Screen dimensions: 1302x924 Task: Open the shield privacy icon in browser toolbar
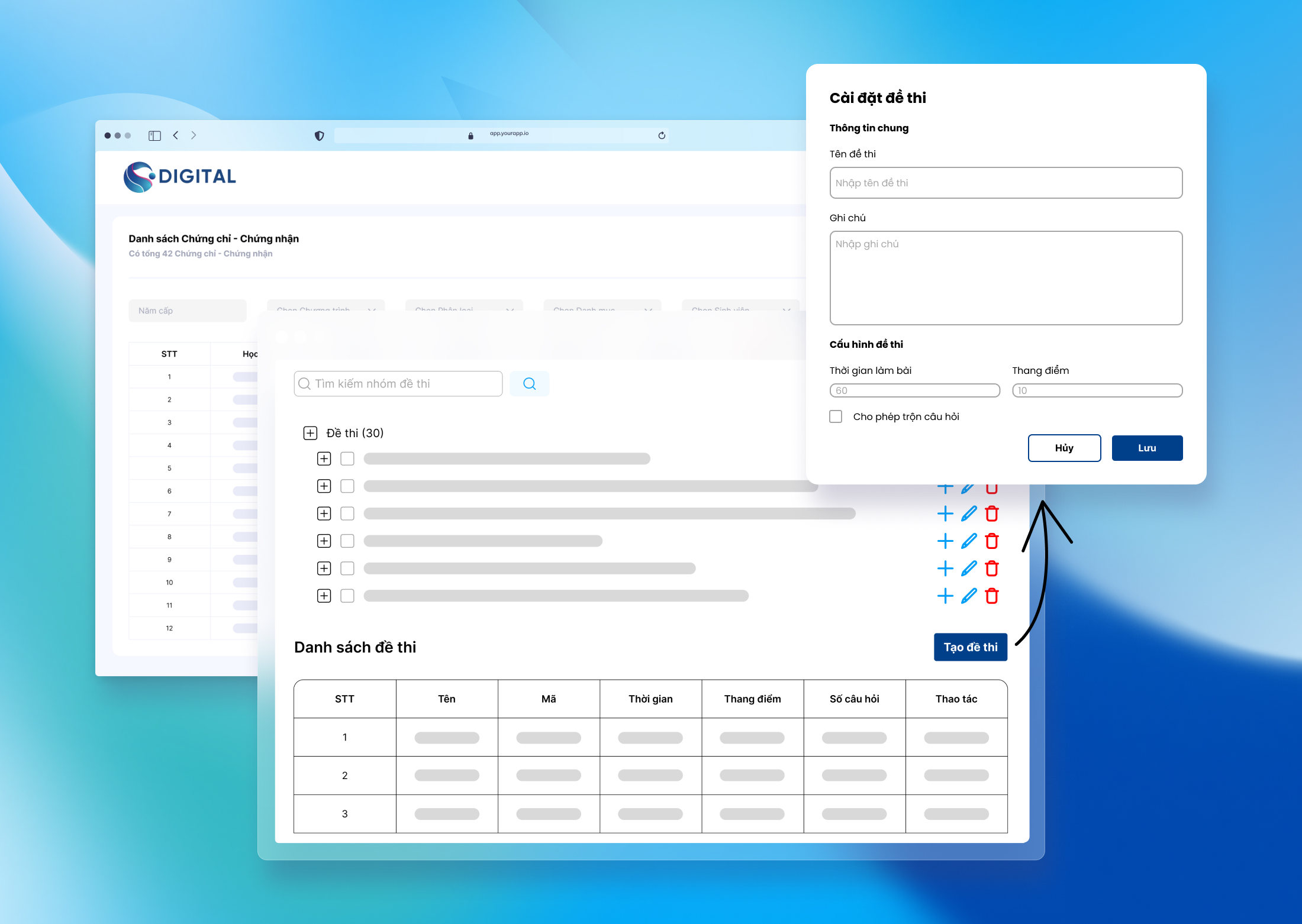tap(319, 135)
